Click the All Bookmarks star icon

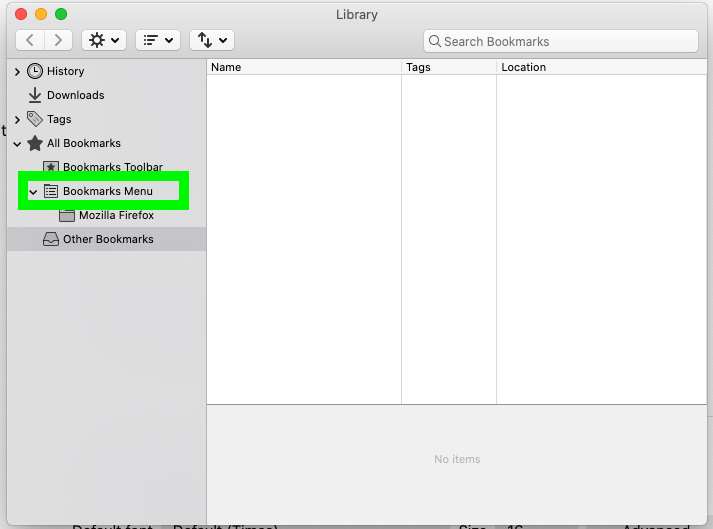pyautogui.click(x=35, y=143)
